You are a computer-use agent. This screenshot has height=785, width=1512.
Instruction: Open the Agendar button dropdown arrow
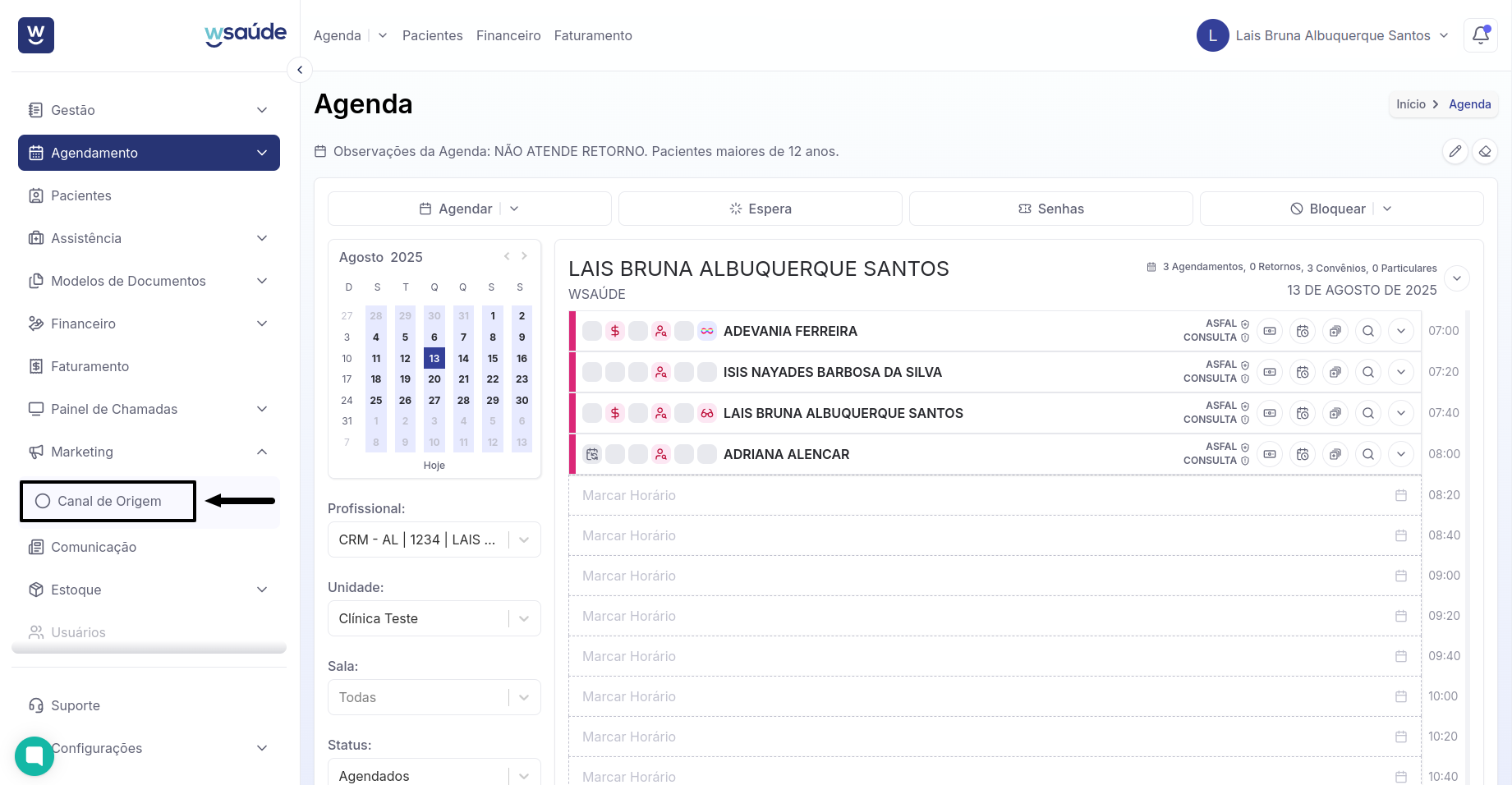514,209
